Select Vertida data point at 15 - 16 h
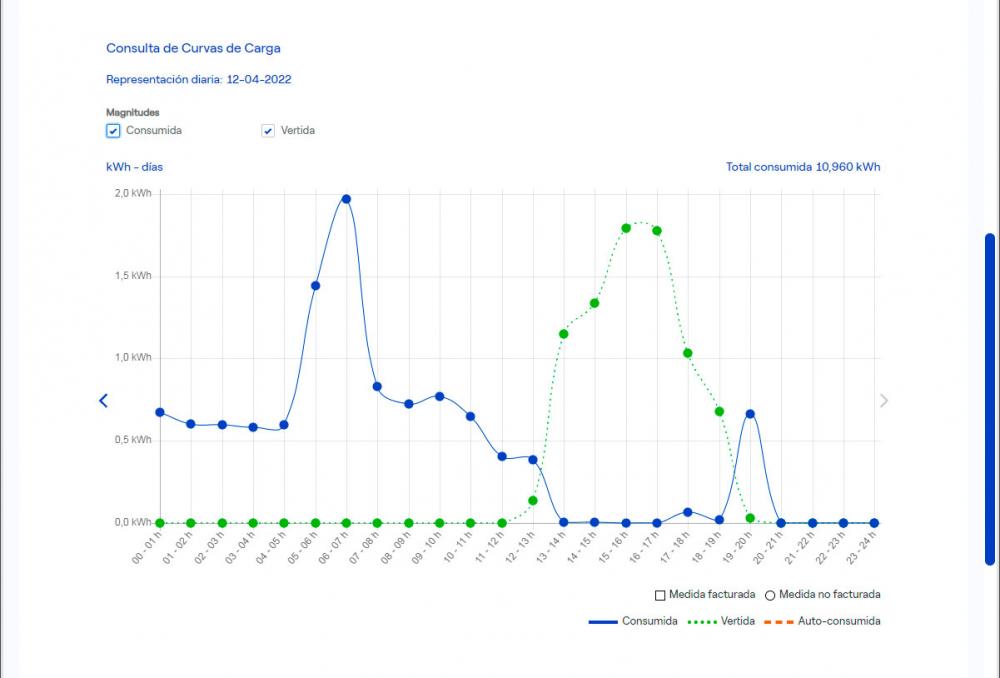Image resolution: width=1000 pixels, height=678 pixels. pyautogui.click(x=626, y=228)
